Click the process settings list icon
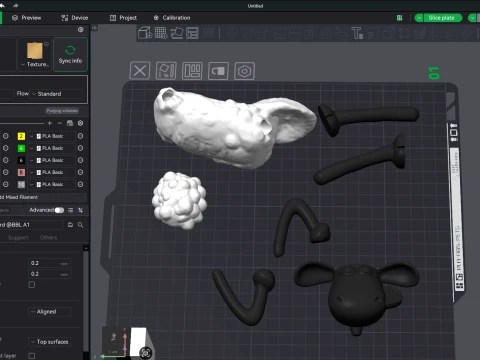Viewport: 480px width, 360px height. [70, 210]
